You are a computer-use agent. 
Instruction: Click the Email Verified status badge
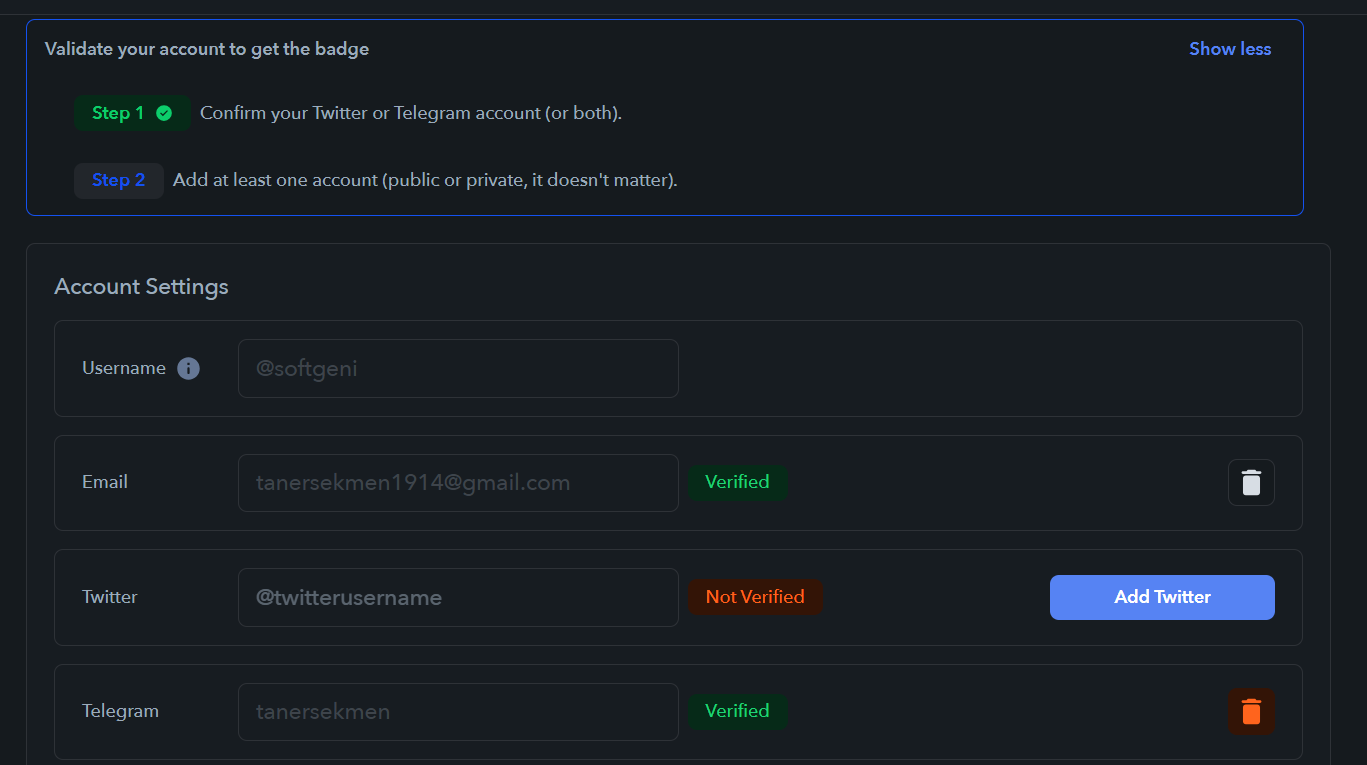click(x=737, y=482)
